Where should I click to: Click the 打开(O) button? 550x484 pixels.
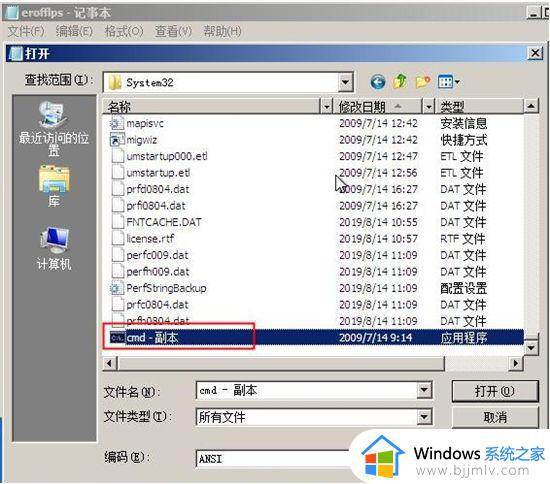[x=495, y=391]
